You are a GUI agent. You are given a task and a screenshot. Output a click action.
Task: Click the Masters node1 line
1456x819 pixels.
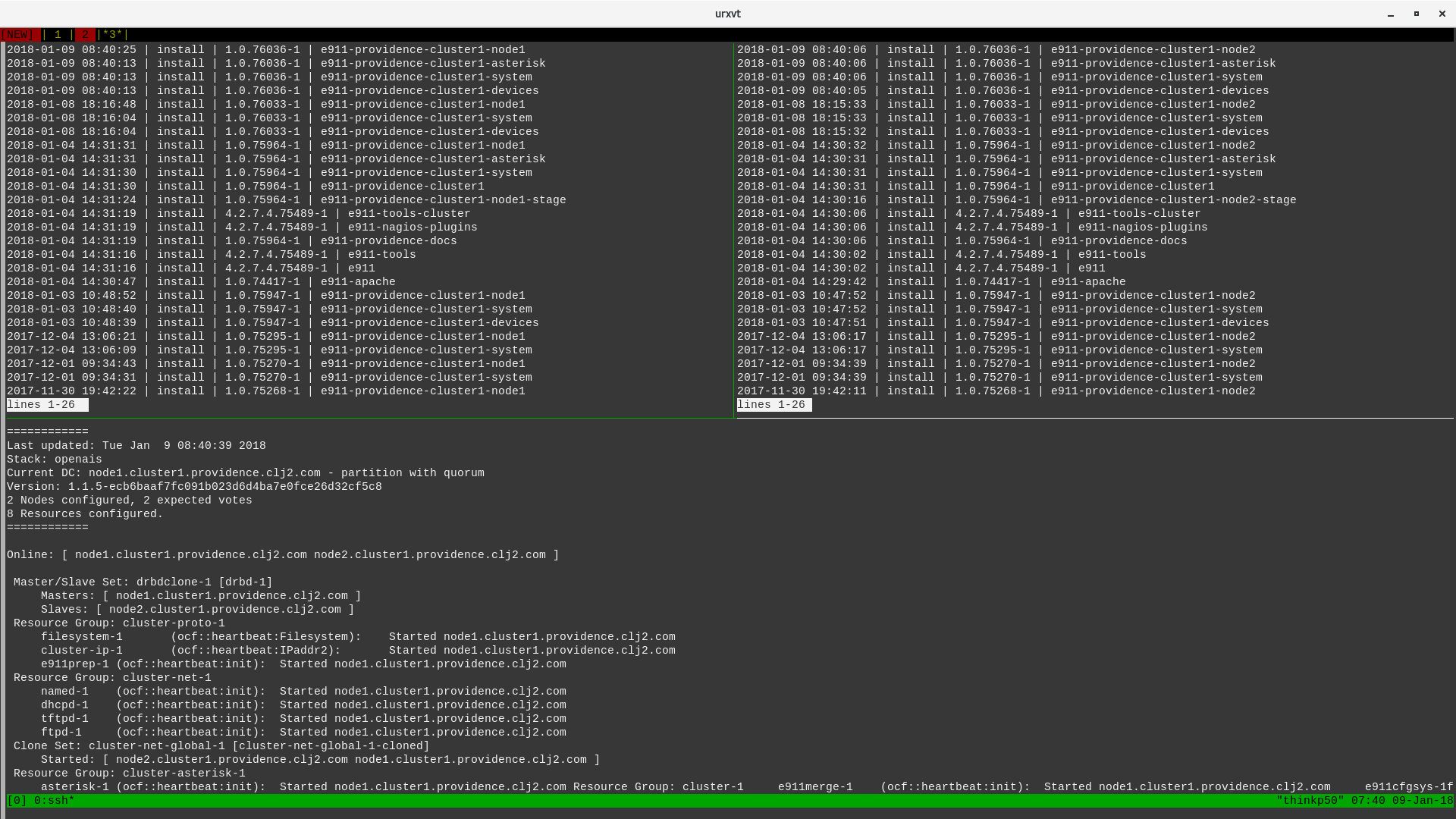pos(201,596)
